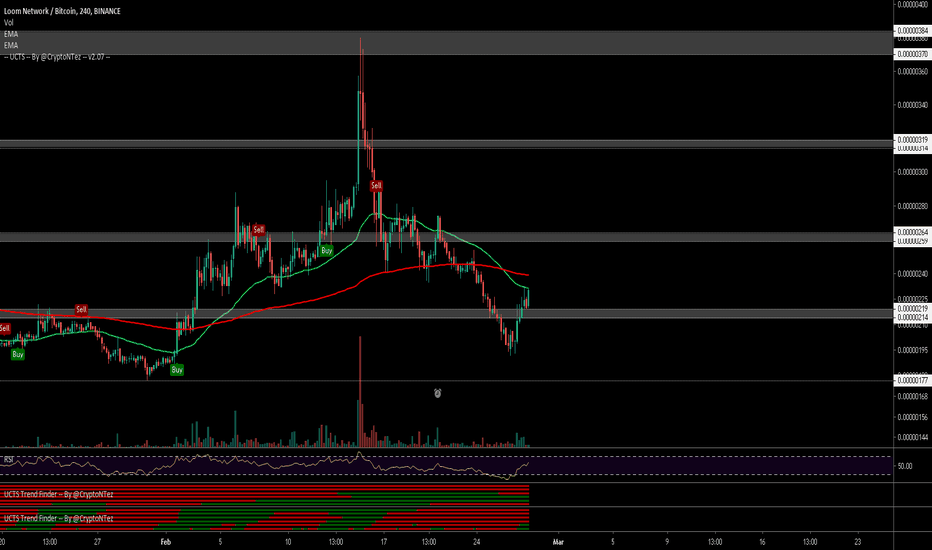932x550 pixels.
Task: Click the 0.00000300 price axis value
Action: (x=912, y=172)
